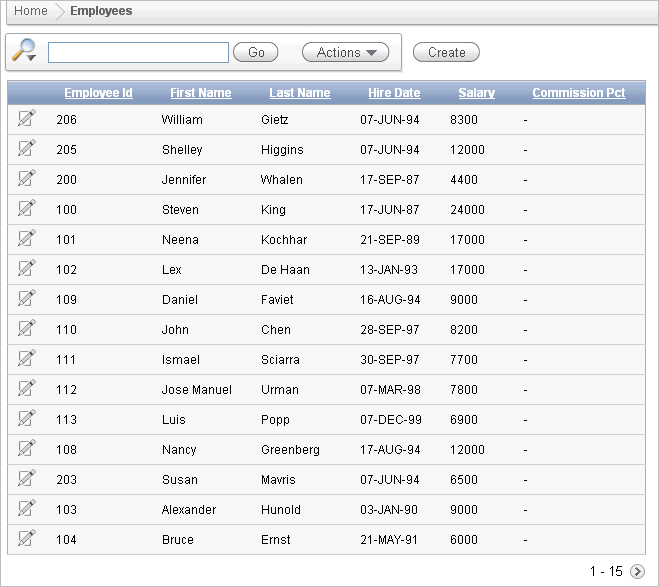Viewport: 659px width, 587px height.
Task: Click the salary value 24000
Action: tap(467, 210)
